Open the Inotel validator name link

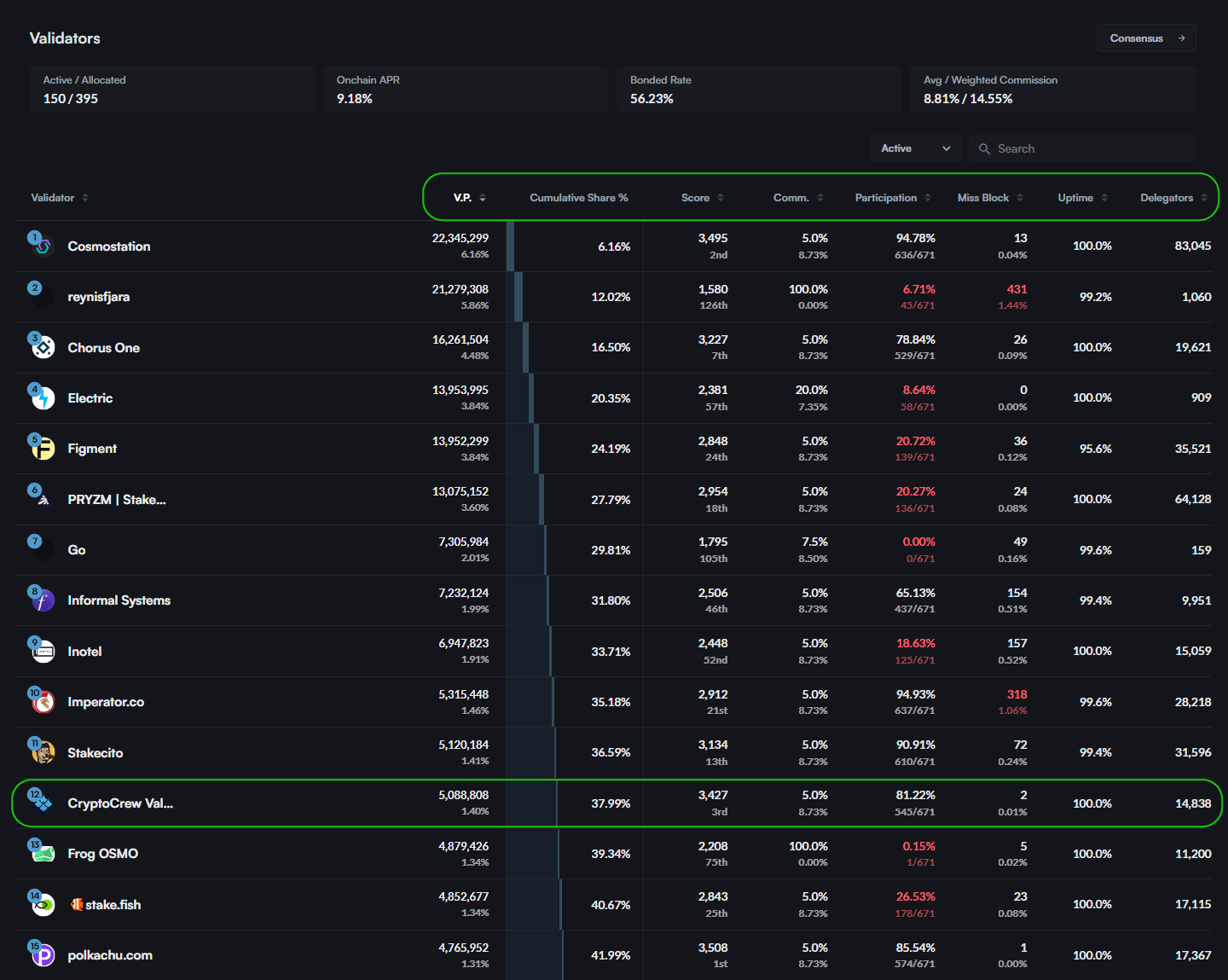[84, 652]
